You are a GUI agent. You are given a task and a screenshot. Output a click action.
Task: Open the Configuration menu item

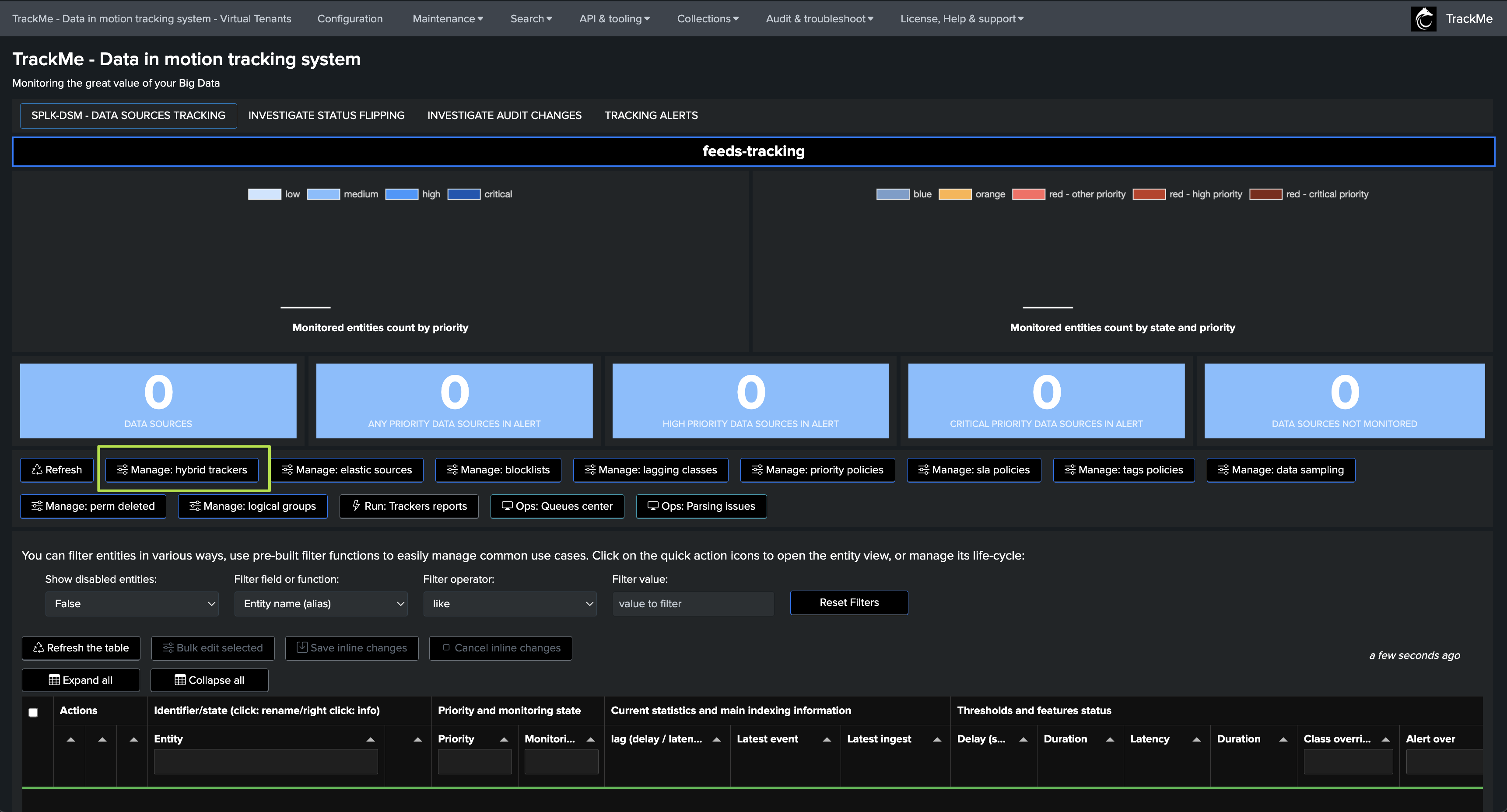(350, 19)
